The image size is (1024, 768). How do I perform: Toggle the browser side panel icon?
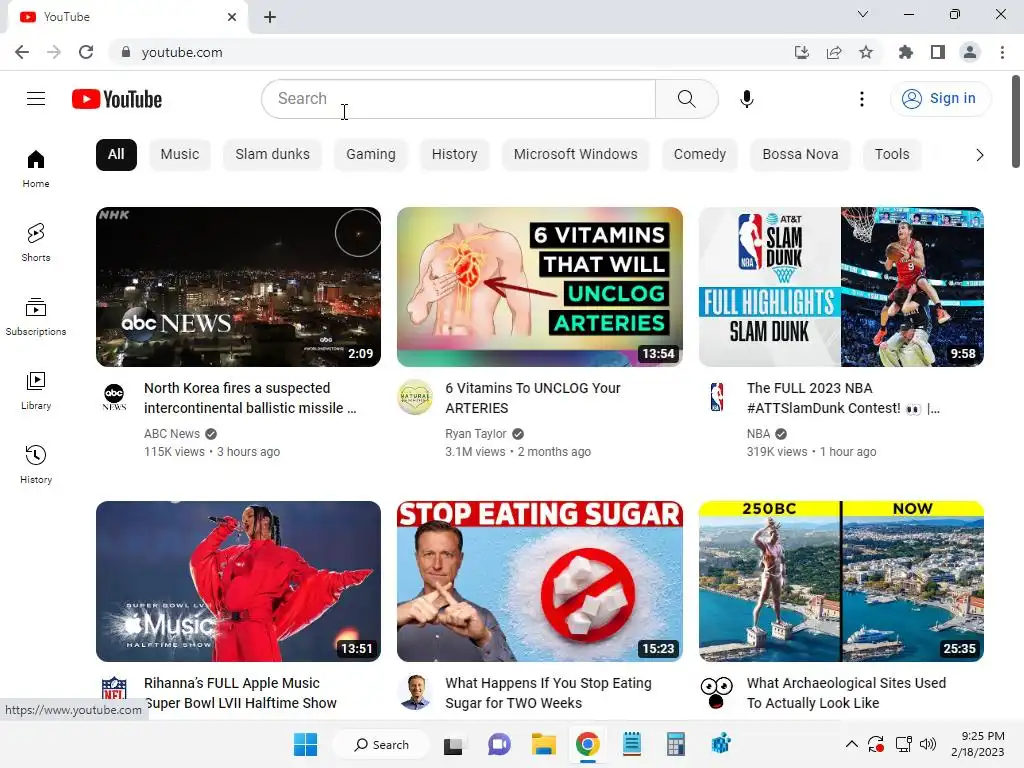pyautogui.click(x=938, y=52)
